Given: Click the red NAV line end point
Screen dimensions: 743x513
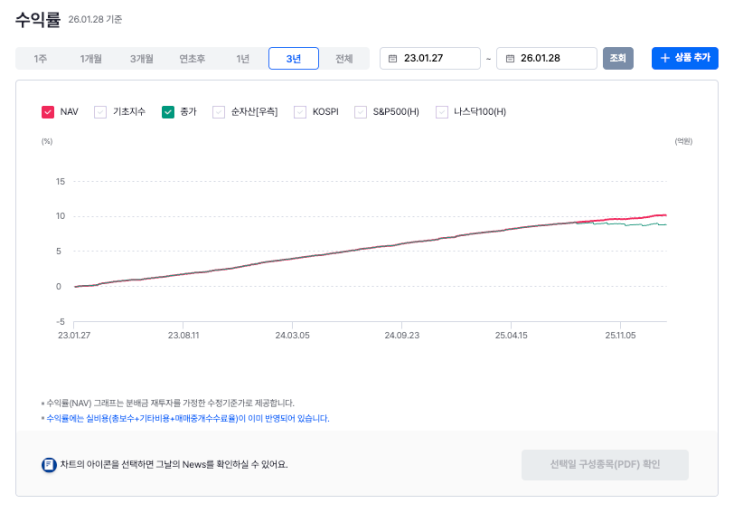Looking at the screenshot, I should point(665,216).
